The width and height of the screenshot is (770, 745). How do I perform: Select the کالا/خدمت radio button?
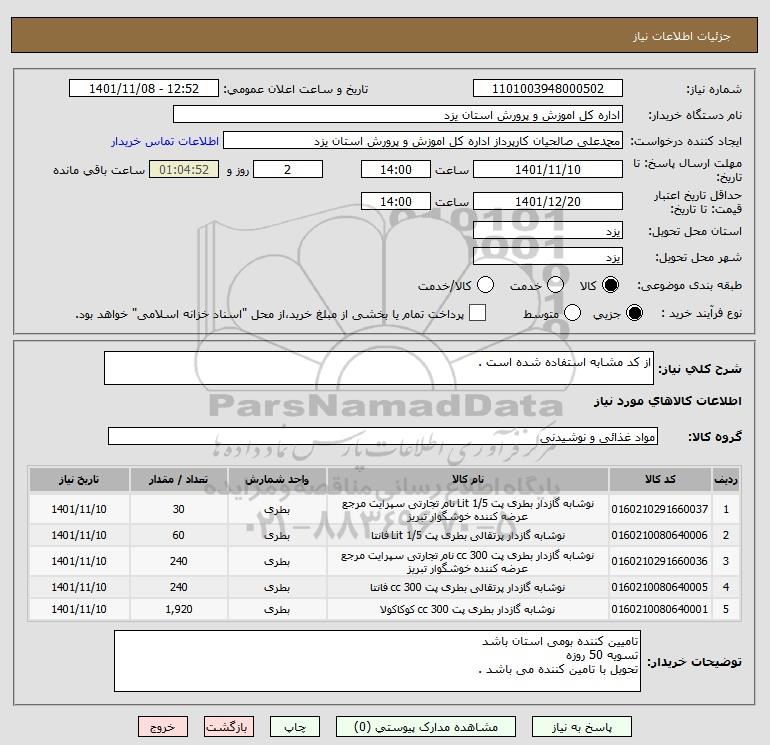[x=486, y=285]
